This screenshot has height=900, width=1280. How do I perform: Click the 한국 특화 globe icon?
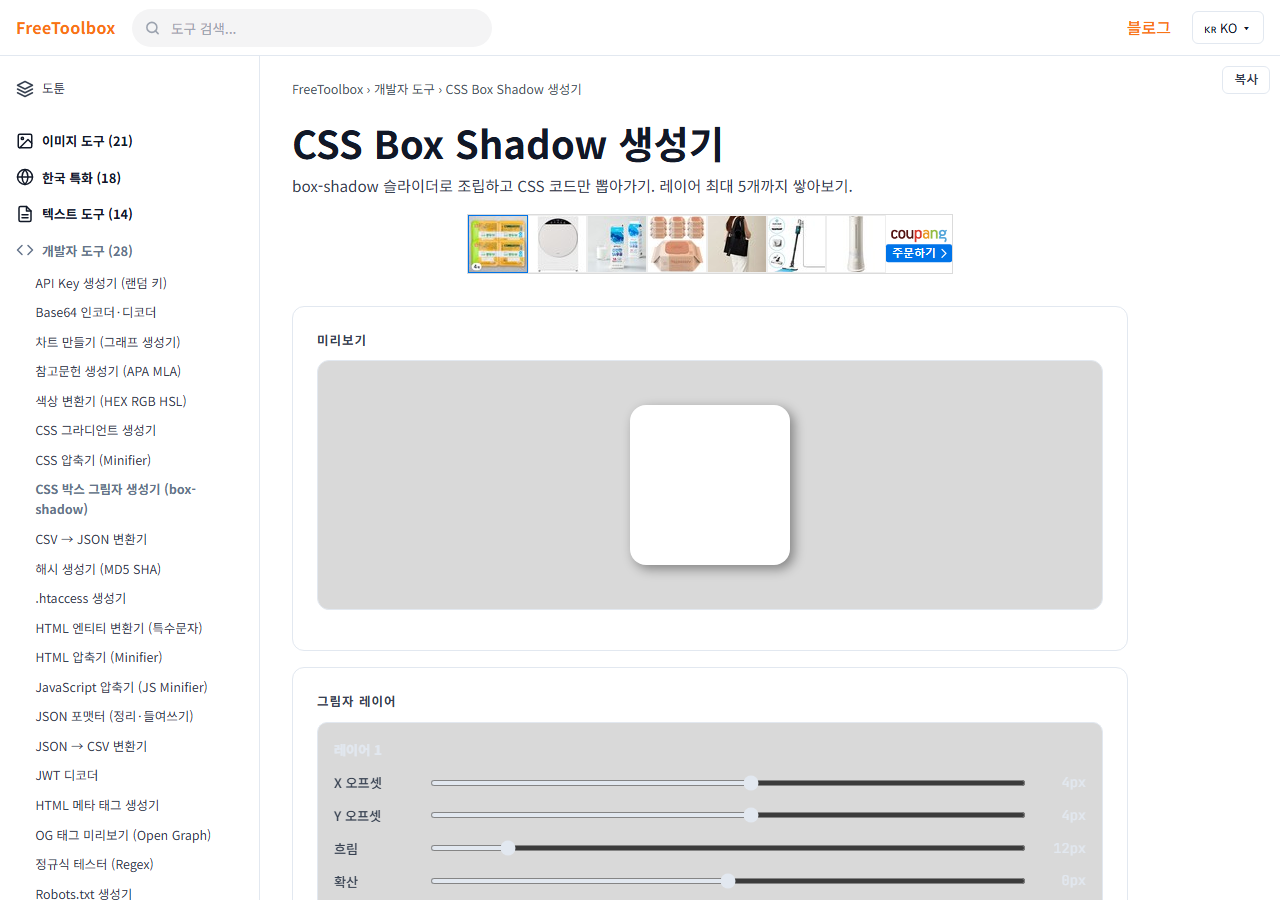pyautogui.click(x=25, y=178)
